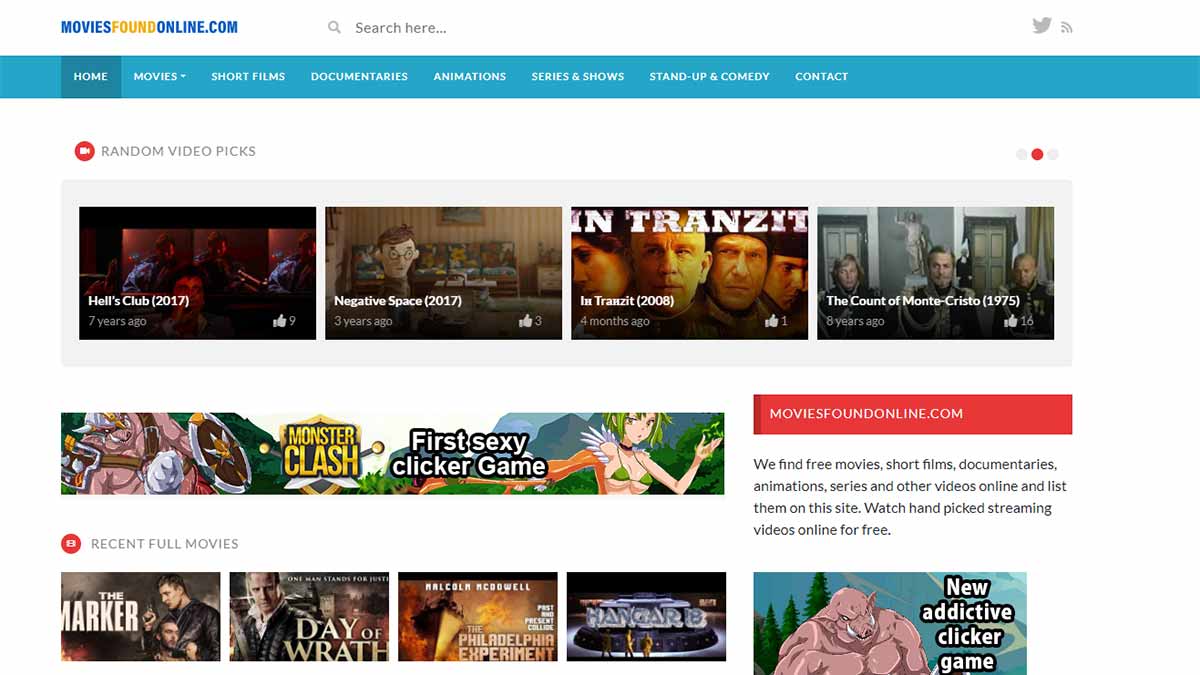Click the Twitter bird icon
This screenshot has width=1200, height=675.
click(x=1041, y=26)
